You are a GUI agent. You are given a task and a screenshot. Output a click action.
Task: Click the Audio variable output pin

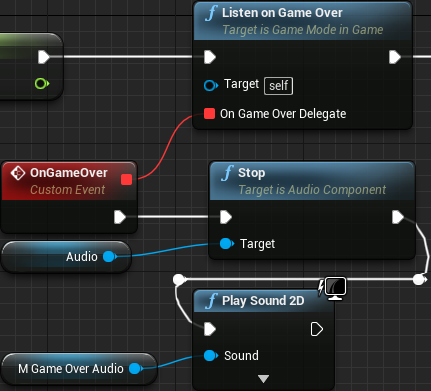[109, 257]
